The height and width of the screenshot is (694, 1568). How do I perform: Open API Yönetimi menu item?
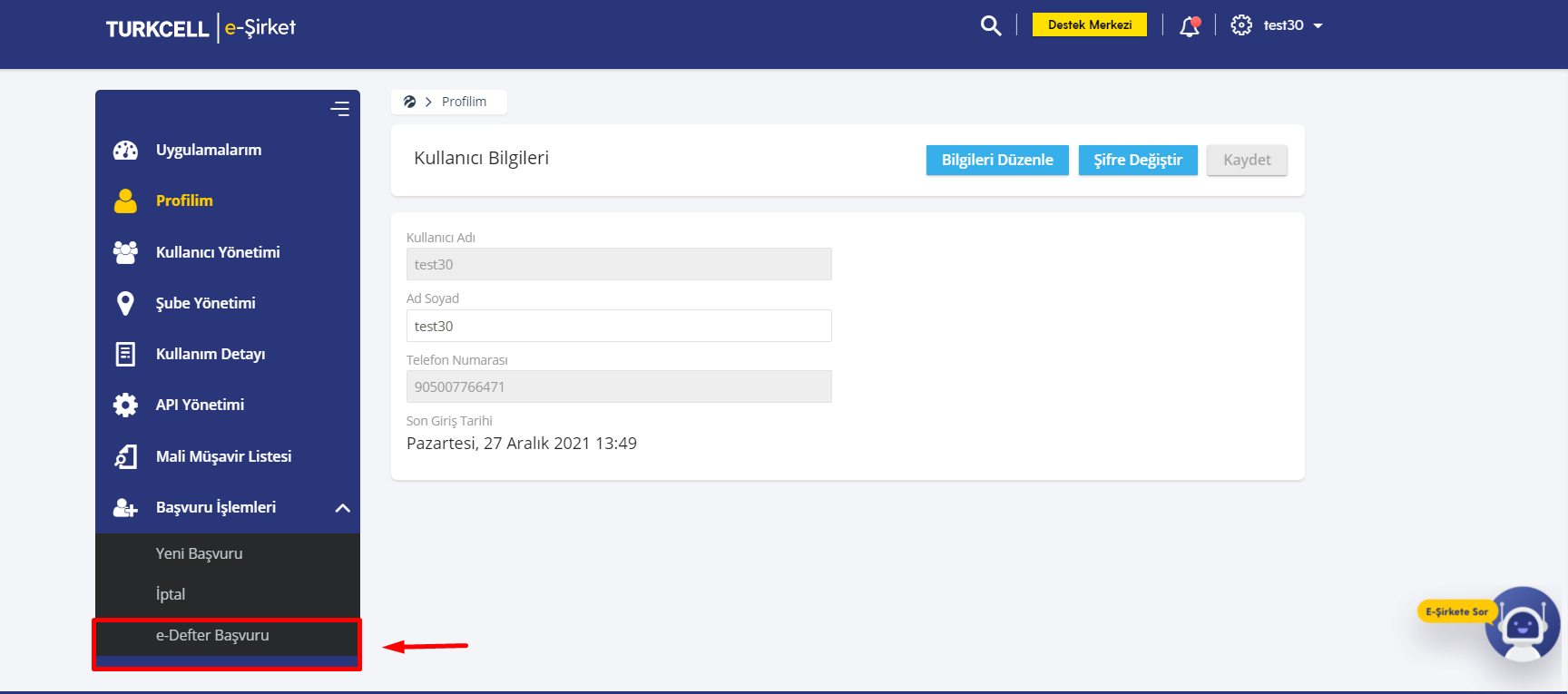tap(200, 405)
